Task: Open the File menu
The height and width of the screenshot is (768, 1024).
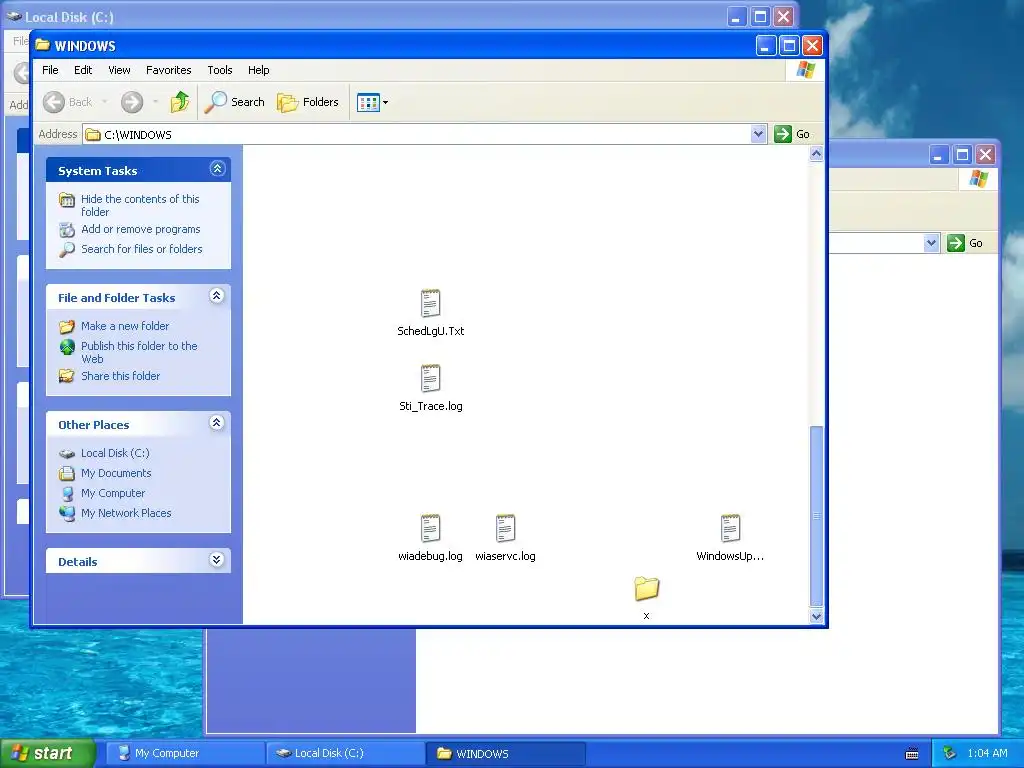Action: tap(50, 70)
